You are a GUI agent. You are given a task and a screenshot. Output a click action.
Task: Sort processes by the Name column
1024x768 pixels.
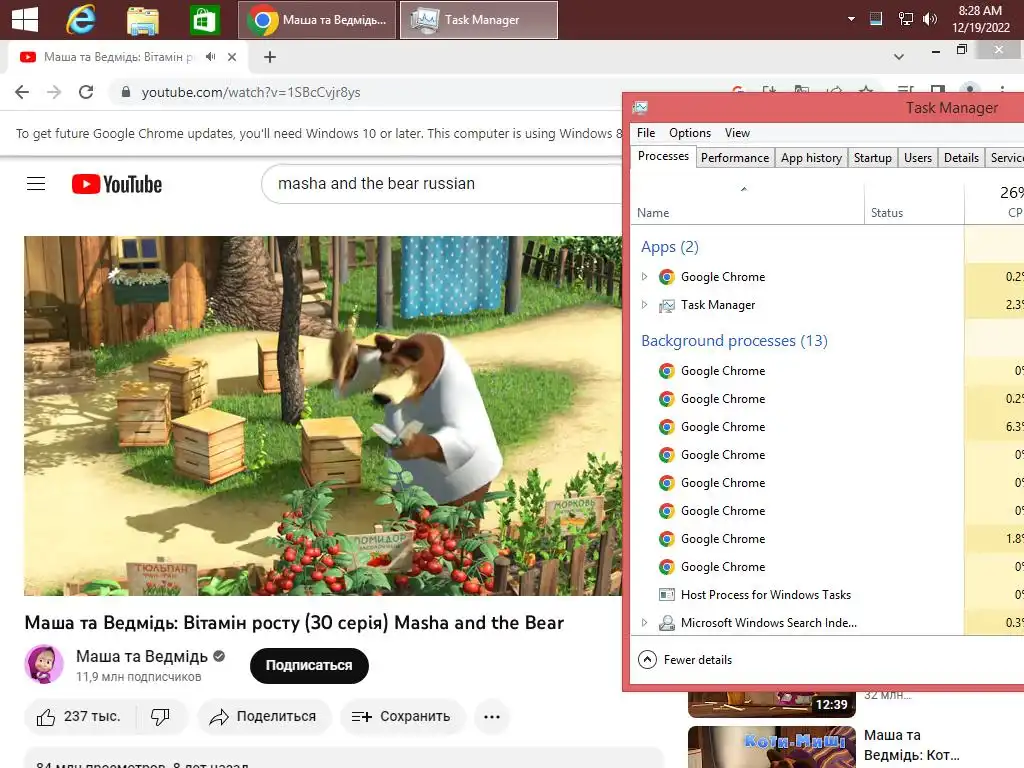(x=747, y=204)
